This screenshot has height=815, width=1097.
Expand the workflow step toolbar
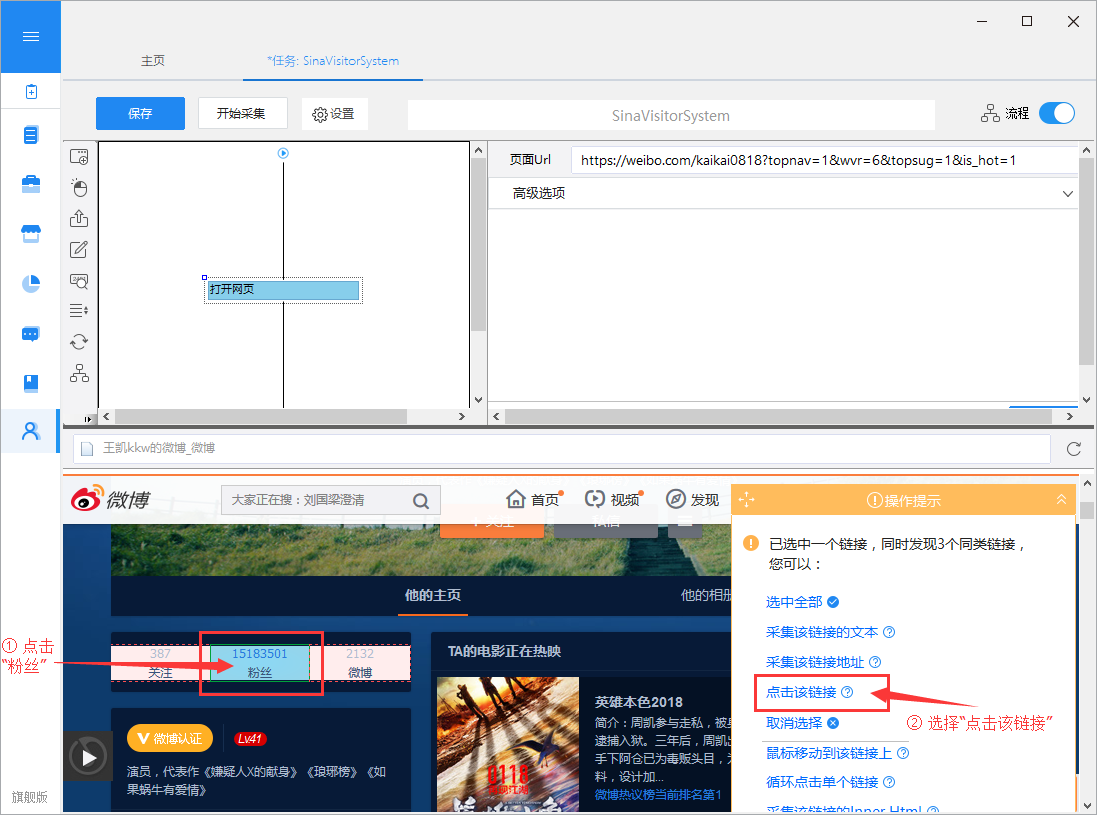click(x=87, y=419)
